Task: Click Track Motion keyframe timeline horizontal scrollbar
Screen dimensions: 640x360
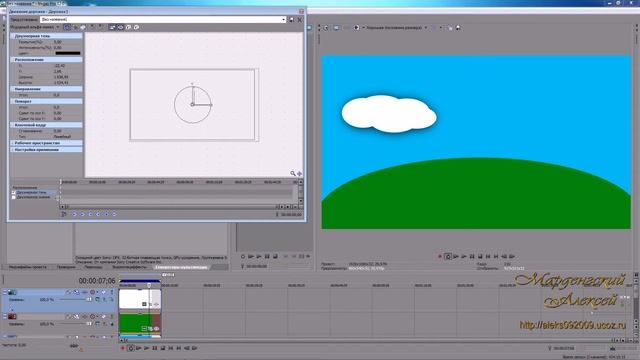Action: point(171,207)
